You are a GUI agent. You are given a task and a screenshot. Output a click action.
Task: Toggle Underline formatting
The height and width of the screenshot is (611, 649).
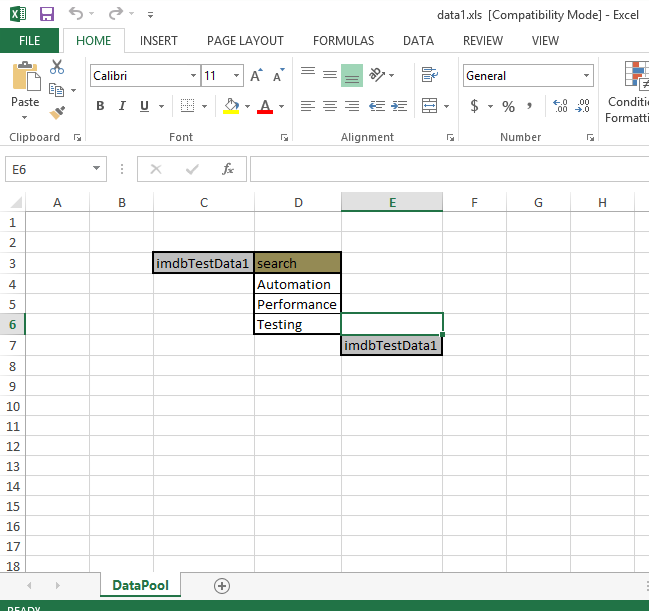[x=144, y=106]
